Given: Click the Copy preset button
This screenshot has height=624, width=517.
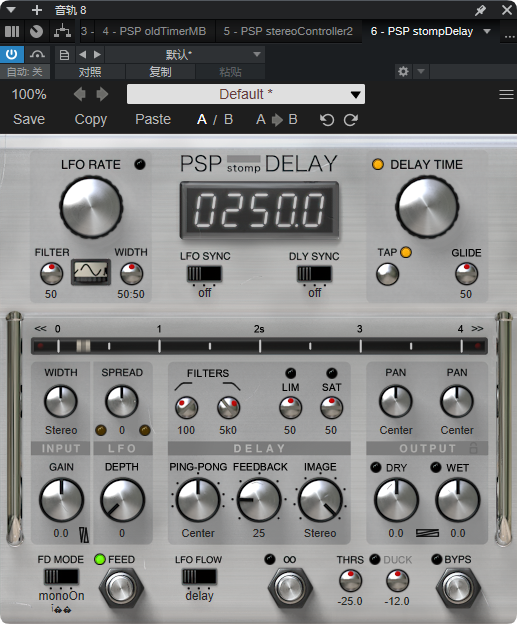Looking at the screenshot, I should 91,120.
